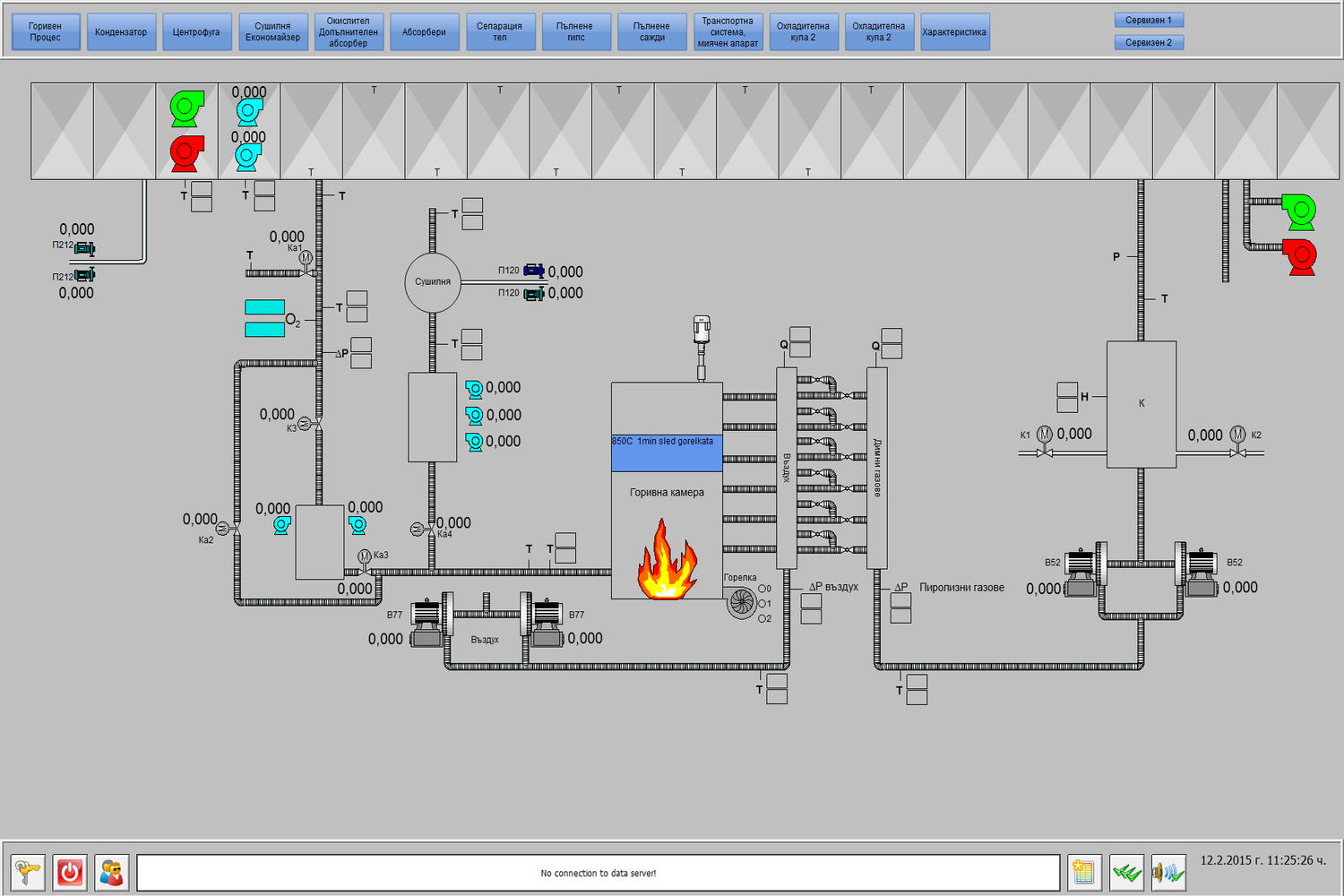Image resolution: width=1344 pixels, height=896 pixels.
Task: Select the green fan in the top-left duct
Action: pyautogui.click(x=187, y=108)
